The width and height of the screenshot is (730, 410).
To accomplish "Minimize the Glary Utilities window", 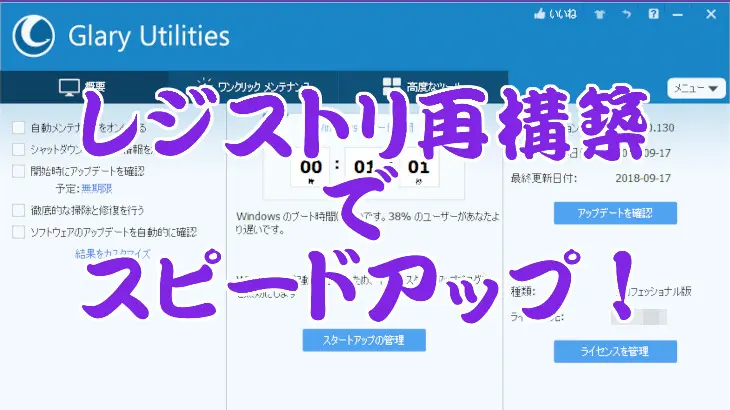I will [x=678, y=15].
